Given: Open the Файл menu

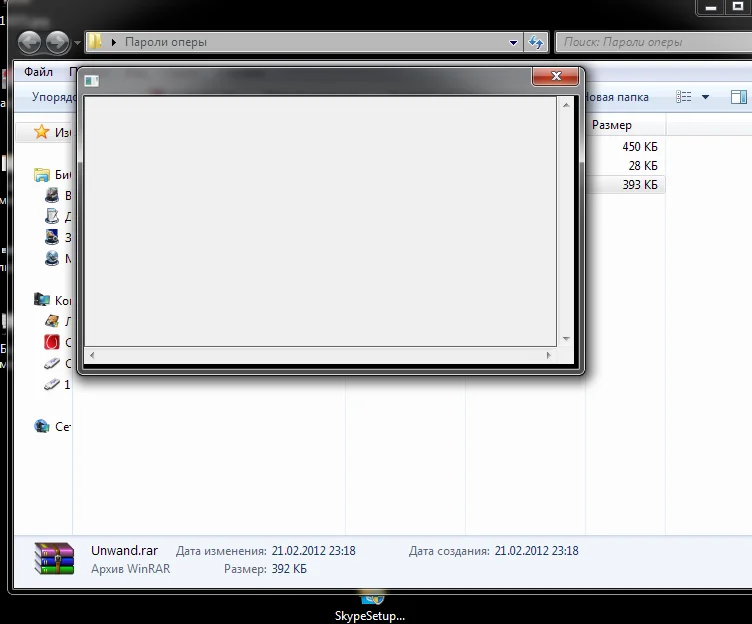Looking at the screenshot, I should [38, 72].
